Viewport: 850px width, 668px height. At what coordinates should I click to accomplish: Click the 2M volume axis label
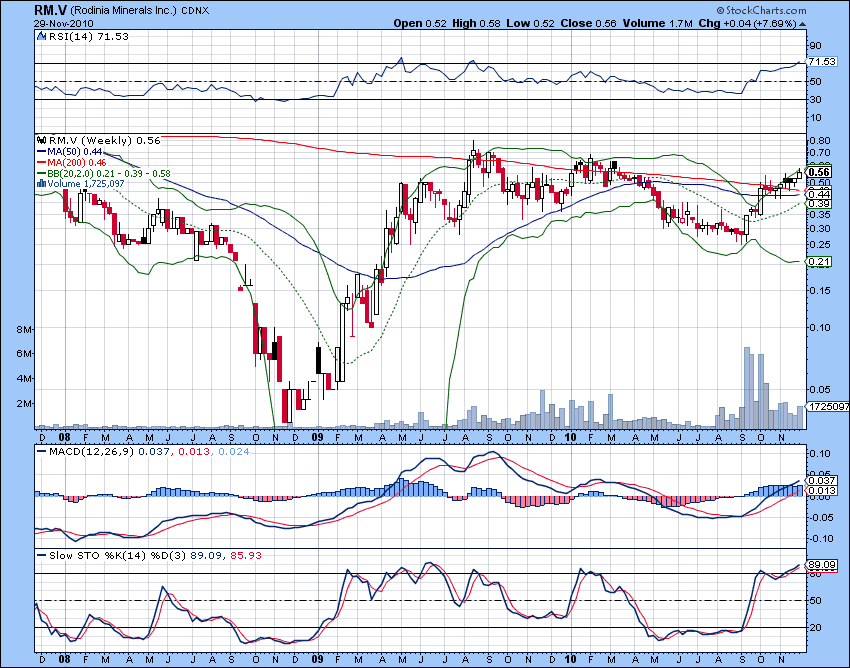click(24, 403)
